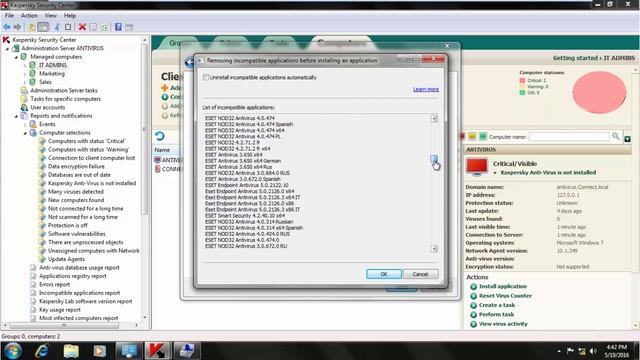Collapse the Managed computers tree node
The width and height of the screenshot is (640, 360).
pyautogui.click(x=16, y=57)
